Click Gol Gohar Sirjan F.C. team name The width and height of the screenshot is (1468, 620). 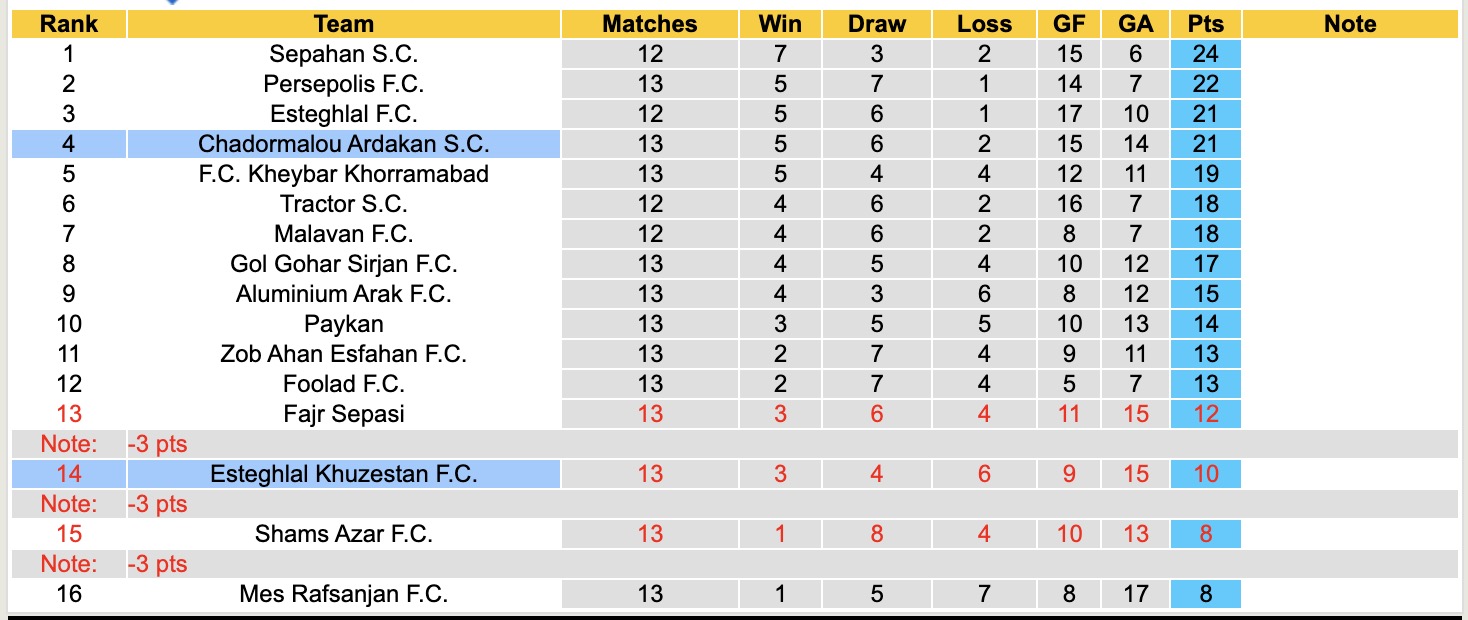[343, 264]
